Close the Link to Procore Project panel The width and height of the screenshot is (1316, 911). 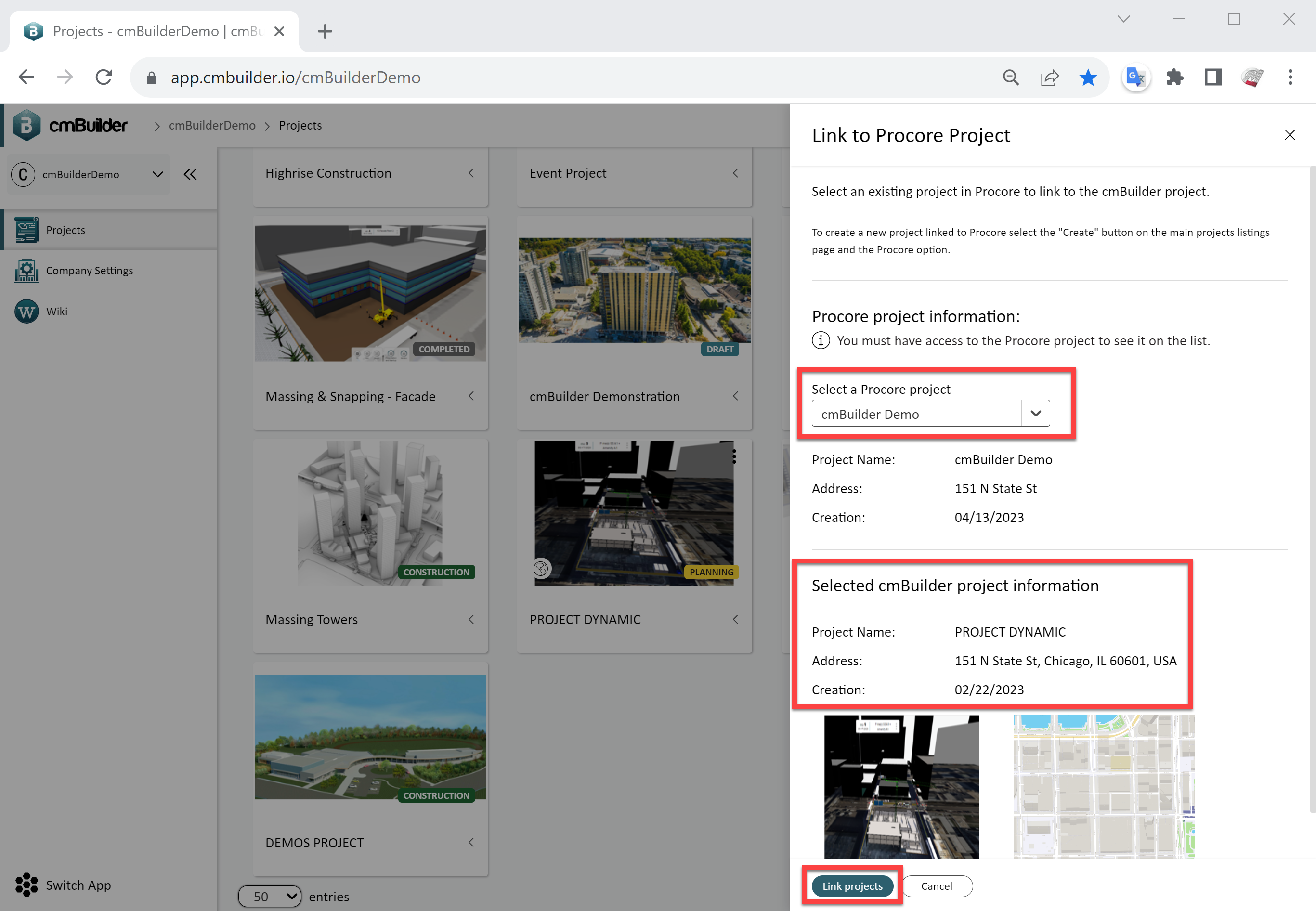[x=1290, y=135]
